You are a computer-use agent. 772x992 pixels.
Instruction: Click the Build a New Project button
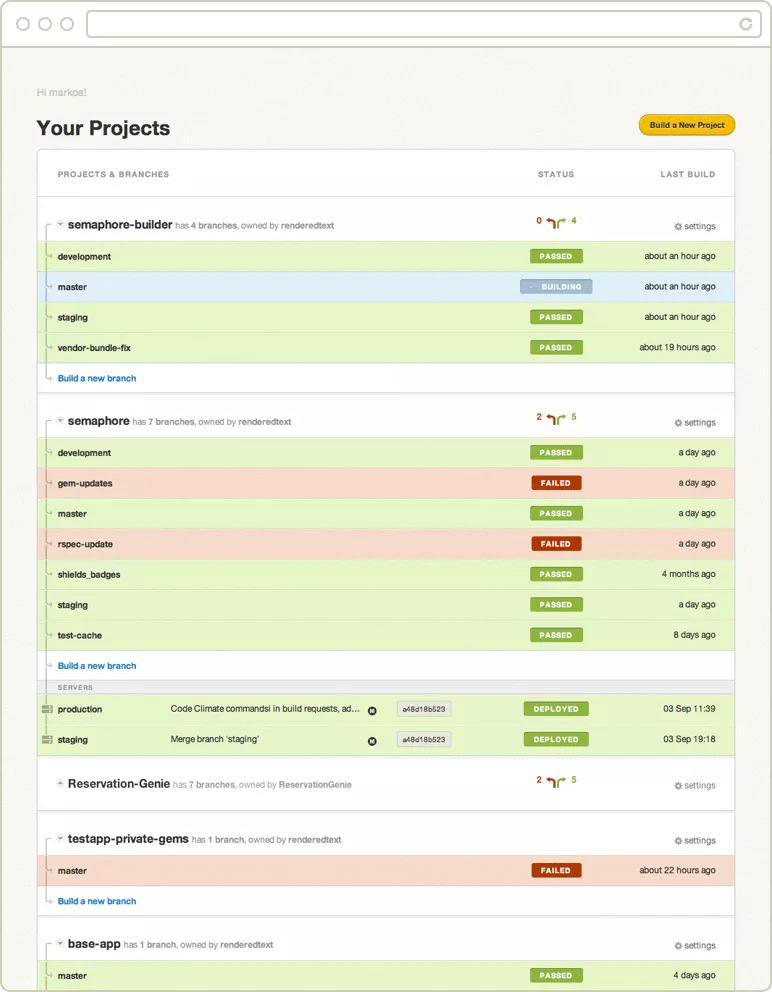(687, 125)
